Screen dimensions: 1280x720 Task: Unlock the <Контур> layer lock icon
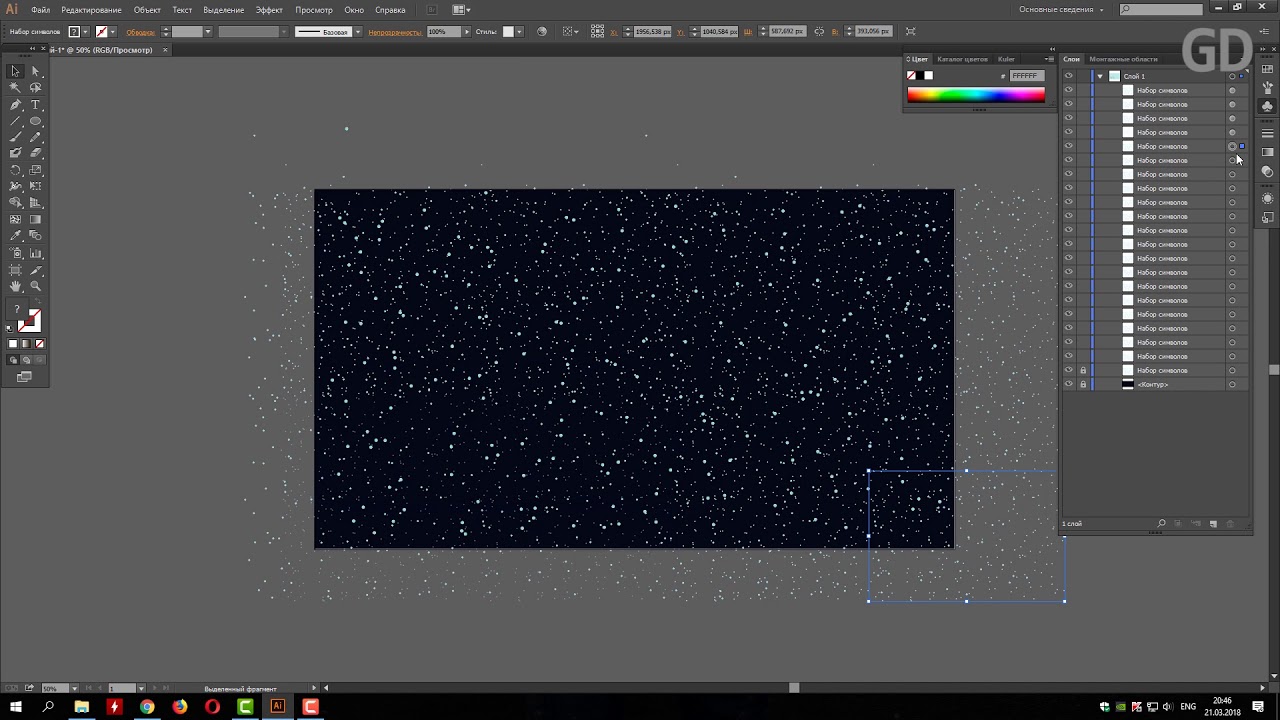[x=1082, y=384]
